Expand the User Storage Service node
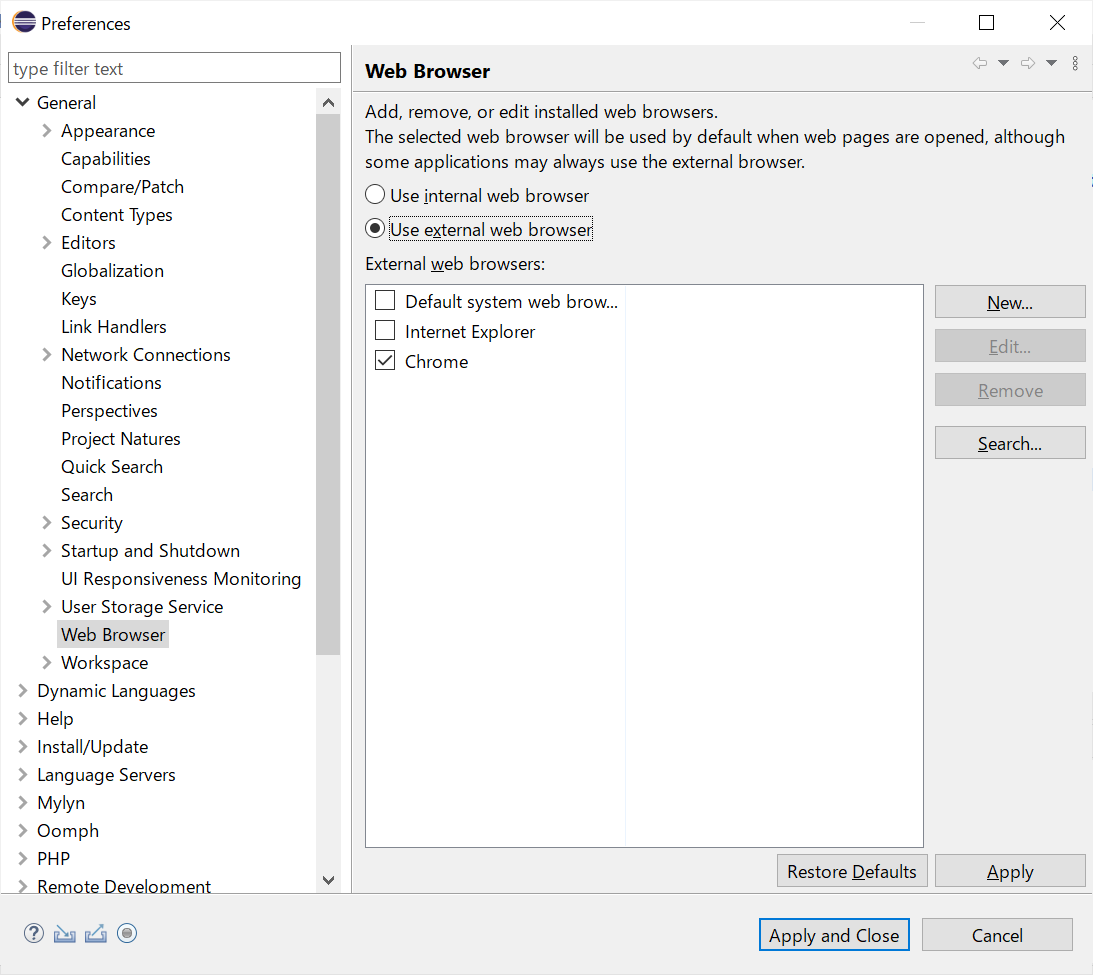 coord(47,606)
